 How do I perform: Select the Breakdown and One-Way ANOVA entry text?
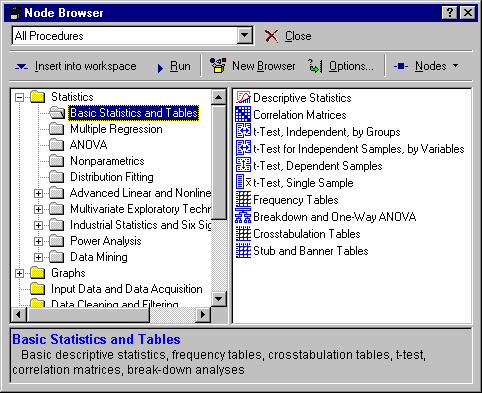(335, 217)
